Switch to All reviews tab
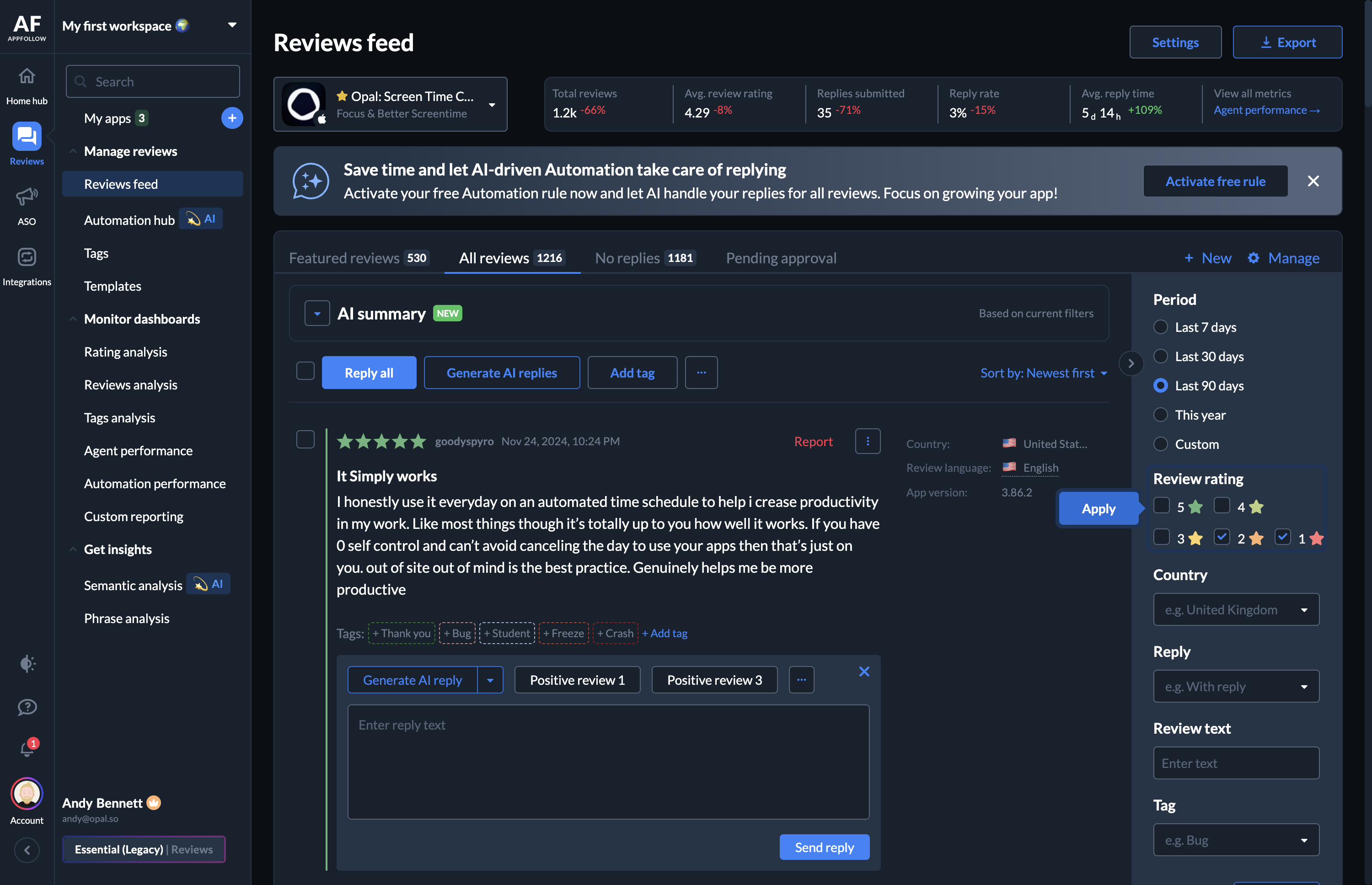This screenshot has height=885, width=1372. coord(512,258)
